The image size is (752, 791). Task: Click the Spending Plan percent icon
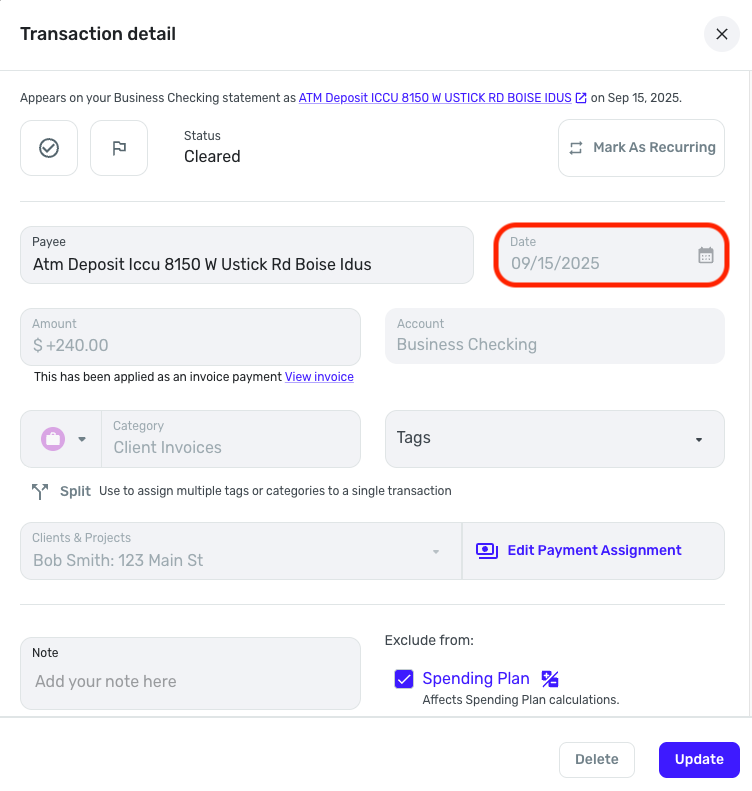pyautogui.click(x=550, y=679)
